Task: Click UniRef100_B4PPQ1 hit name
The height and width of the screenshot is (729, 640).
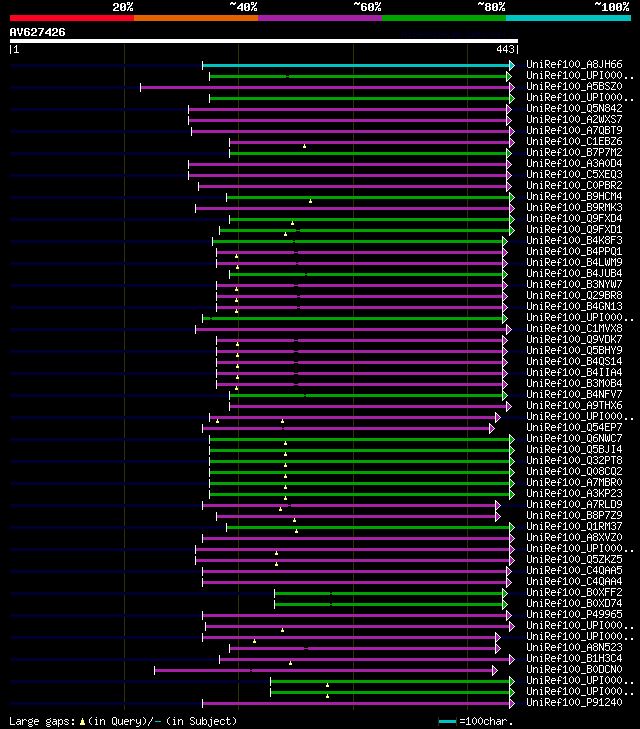Action: point(574,252)
